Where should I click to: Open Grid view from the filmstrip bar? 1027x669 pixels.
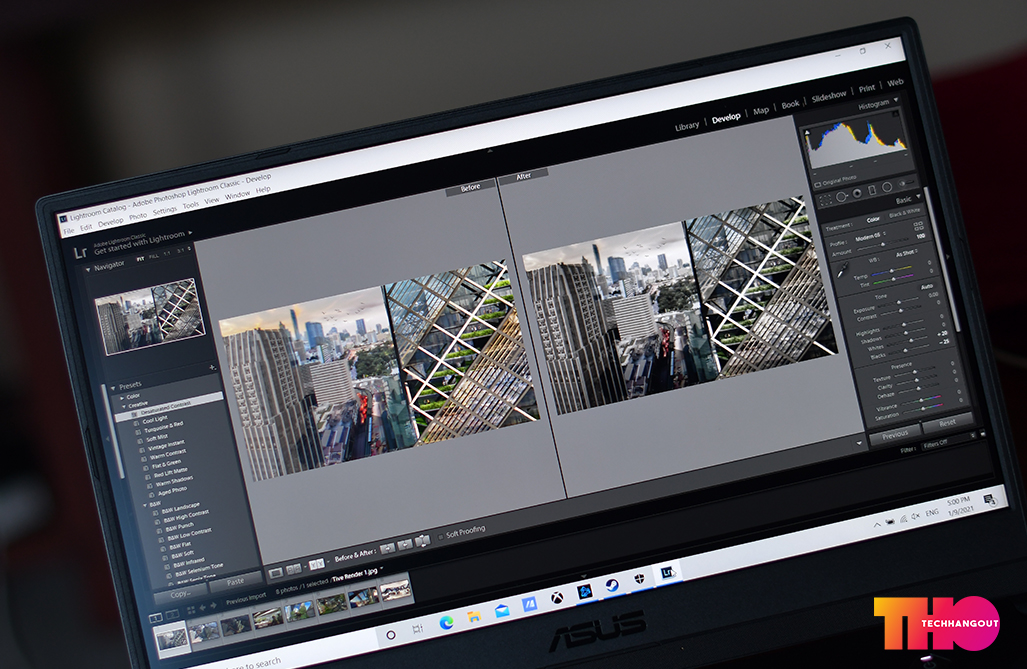191,610
